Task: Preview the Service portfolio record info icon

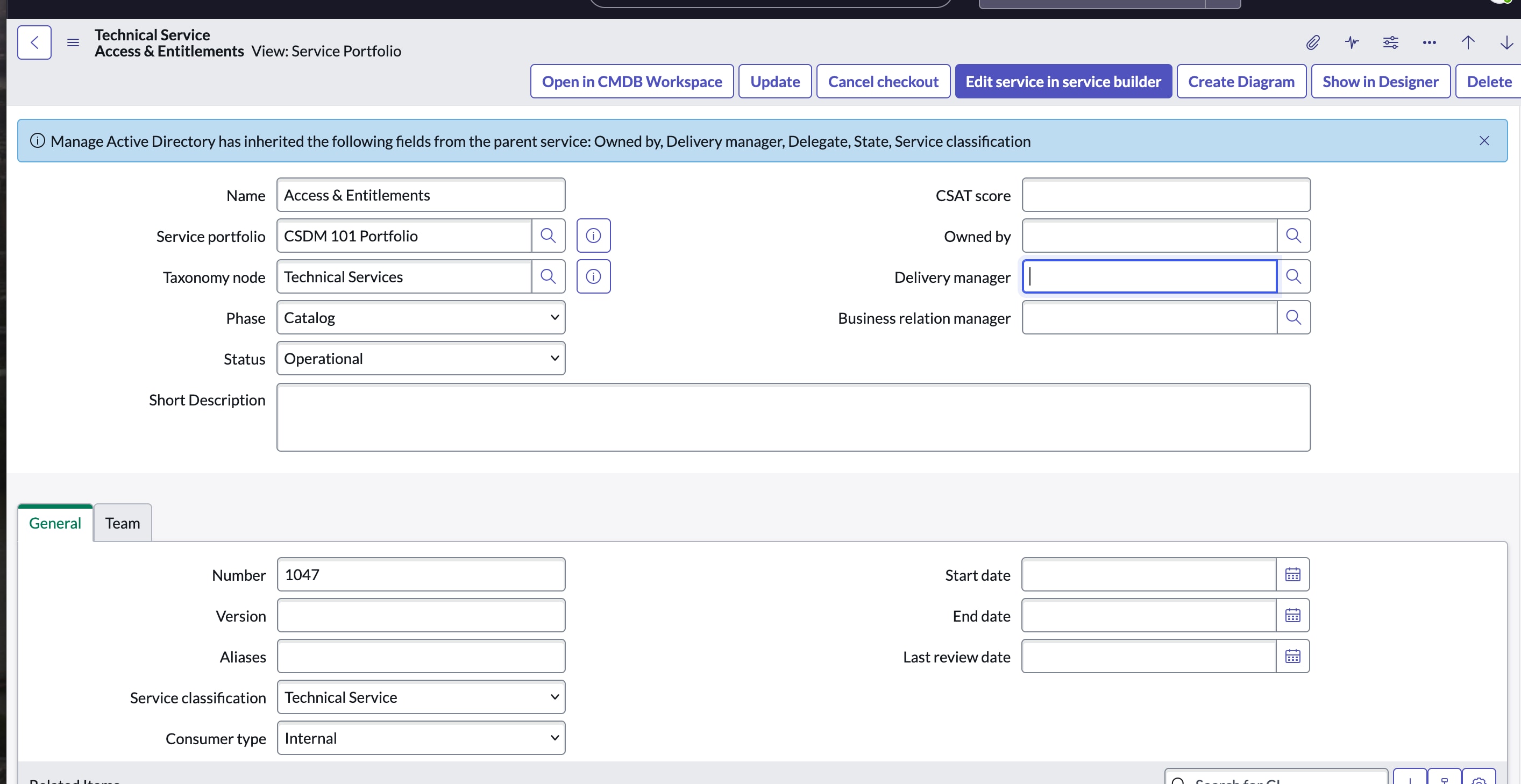Action: coord(593,236)
